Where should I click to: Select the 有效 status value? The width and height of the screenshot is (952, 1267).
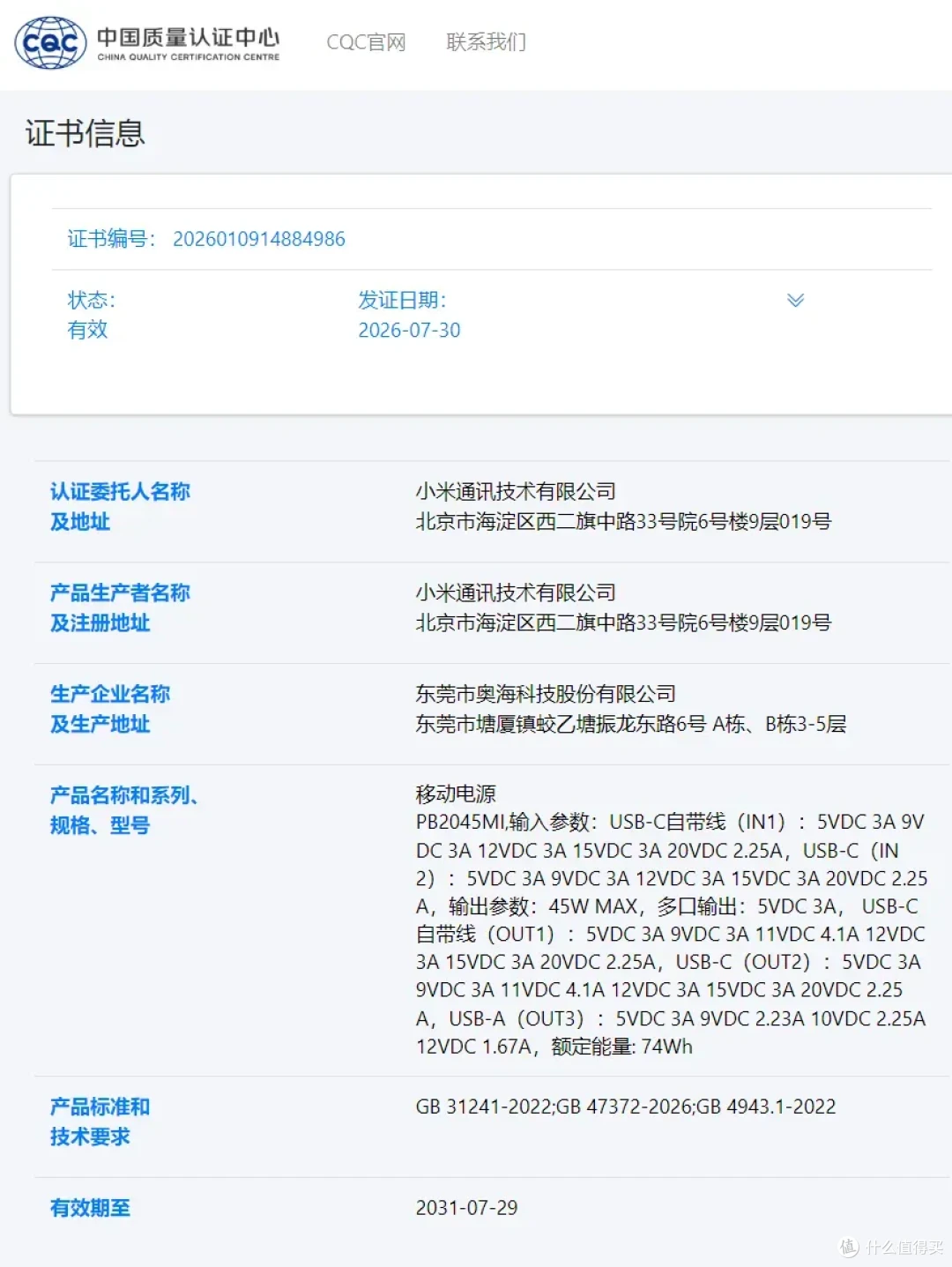point(87,330)
